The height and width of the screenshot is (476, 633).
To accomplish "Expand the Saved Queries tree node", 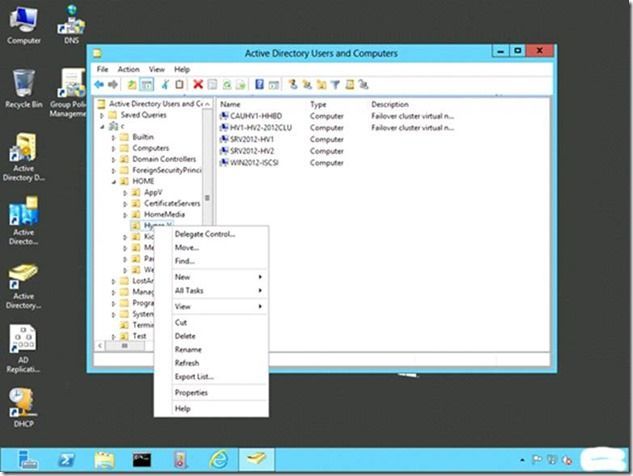I will coord(102,115).
